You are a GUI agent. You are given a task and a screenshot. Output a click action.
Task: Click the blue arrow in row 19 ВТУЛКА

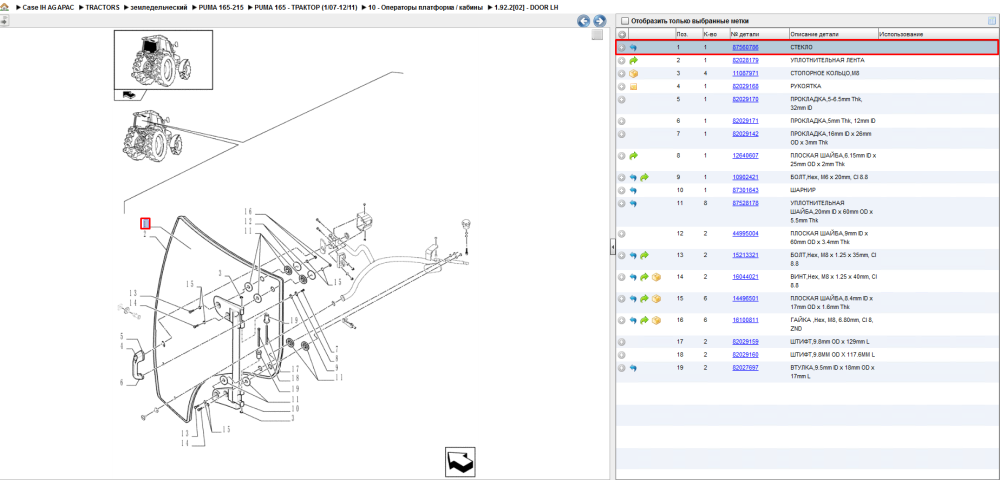tap(633, 368)
